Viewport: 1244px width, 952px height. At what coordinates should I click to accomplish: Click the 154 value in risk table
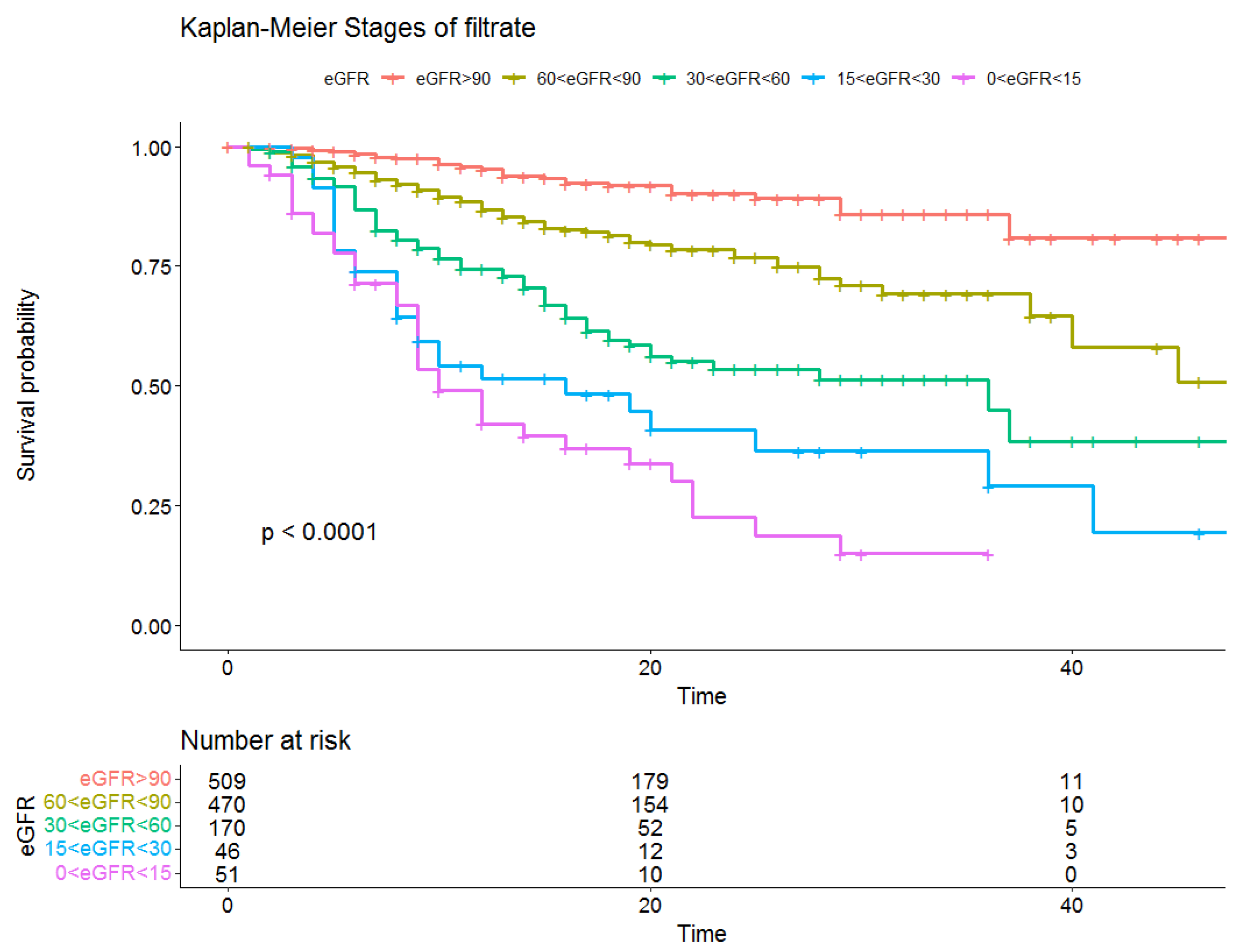[x=650, y=805]
